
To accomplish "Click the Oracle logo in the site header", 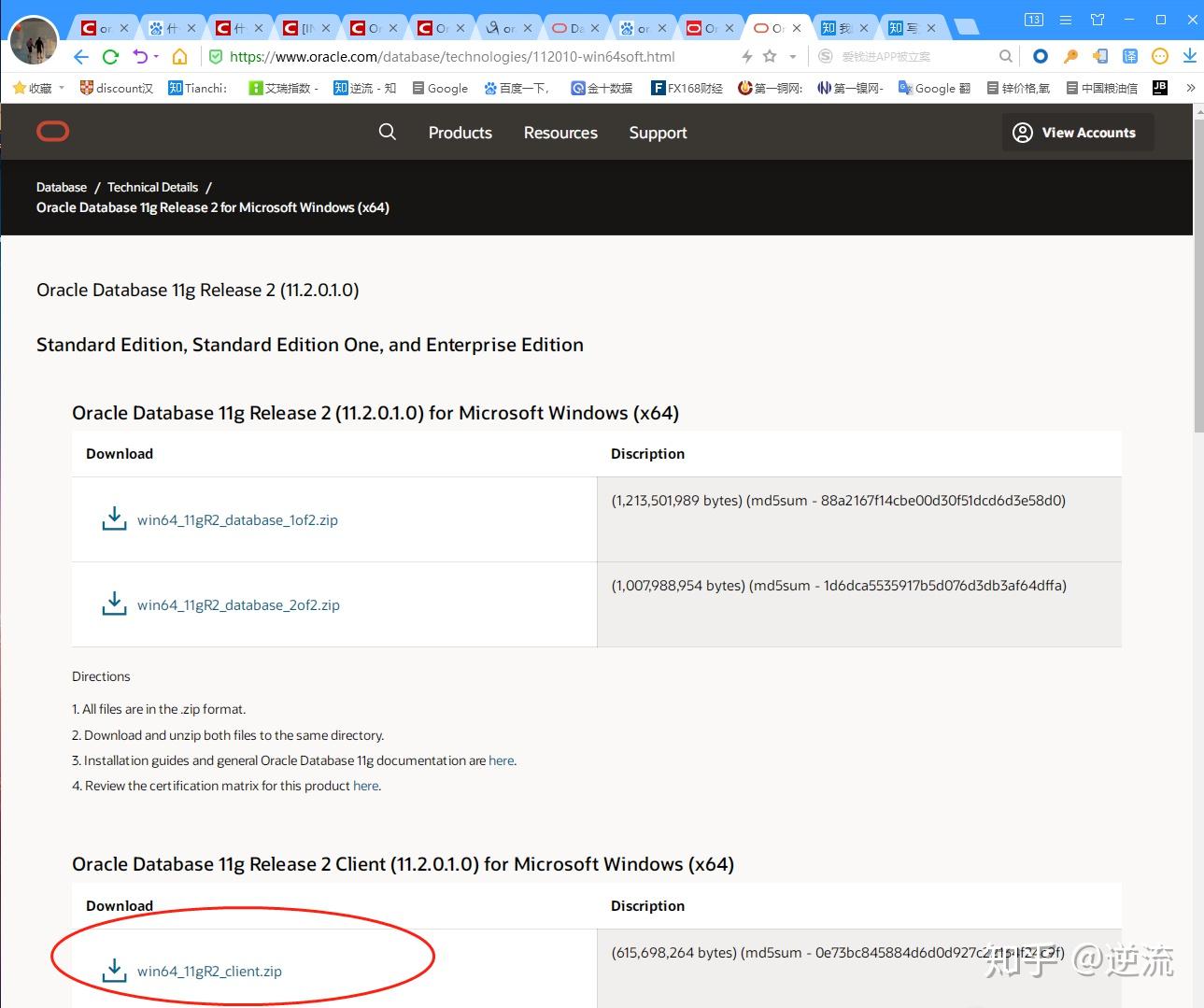I will point(53,132).
